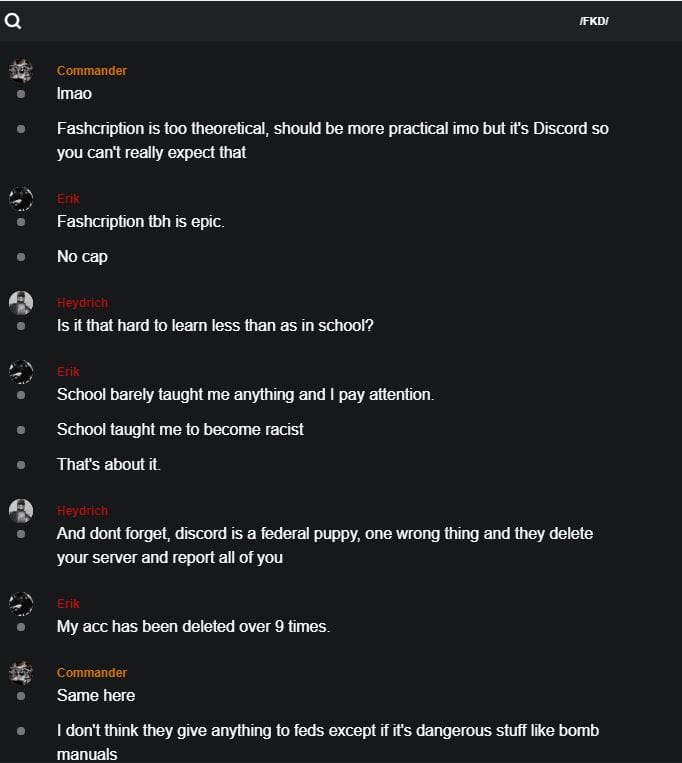
Task: Click Commander's avatar above the "lmao" message
Action: [21, 71]
